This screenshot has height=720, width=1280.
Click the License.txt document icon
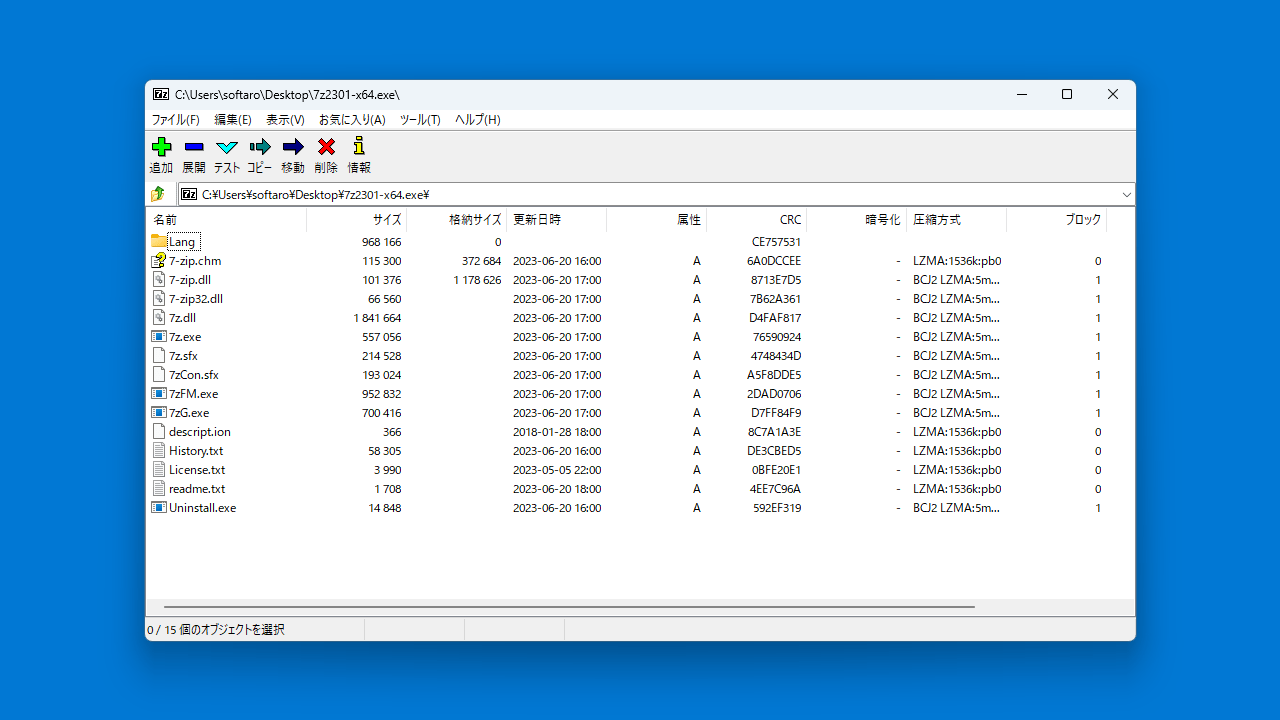(159, 469)
